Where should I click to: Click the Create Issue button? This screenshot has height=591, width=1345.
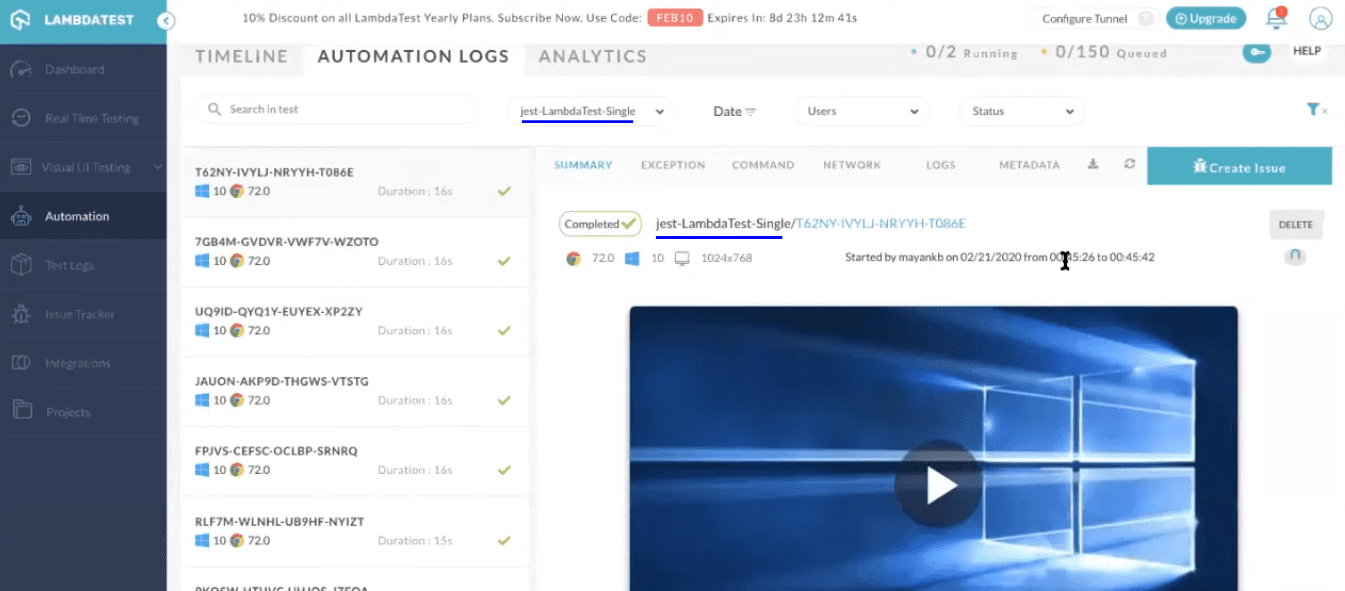pos(1240,166)
